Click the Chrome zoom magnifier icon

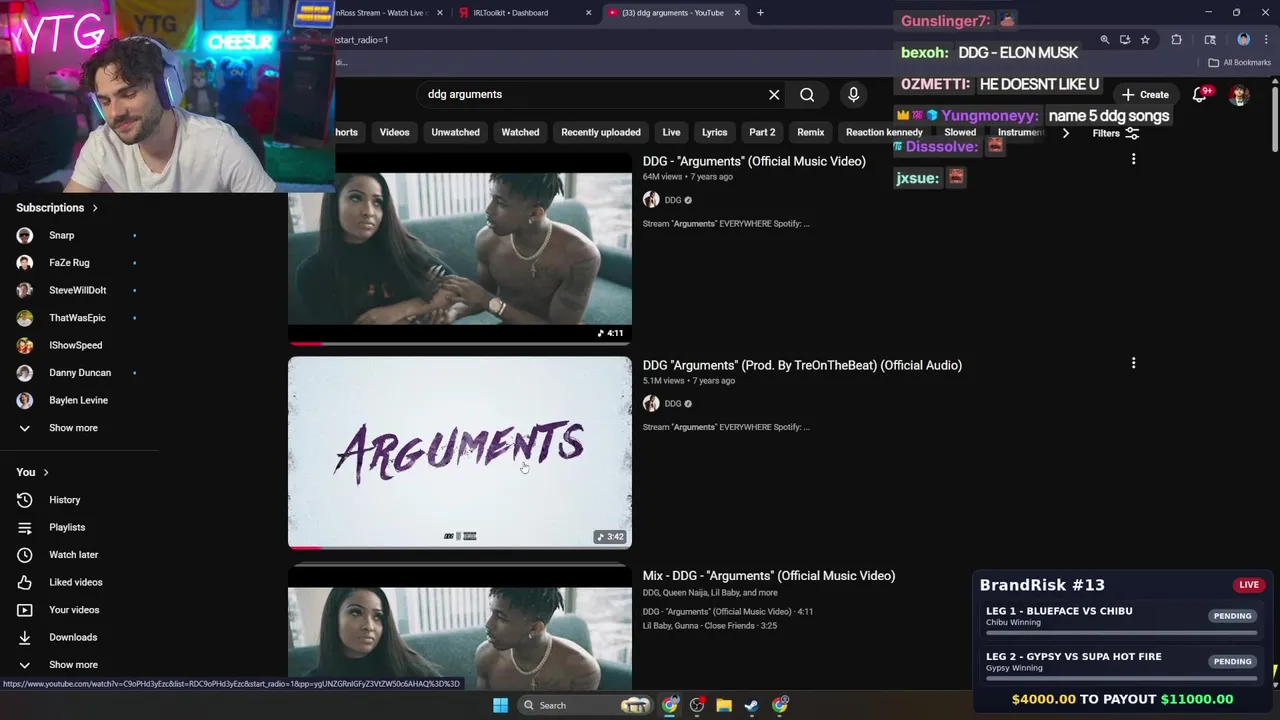coord(1104,40)
